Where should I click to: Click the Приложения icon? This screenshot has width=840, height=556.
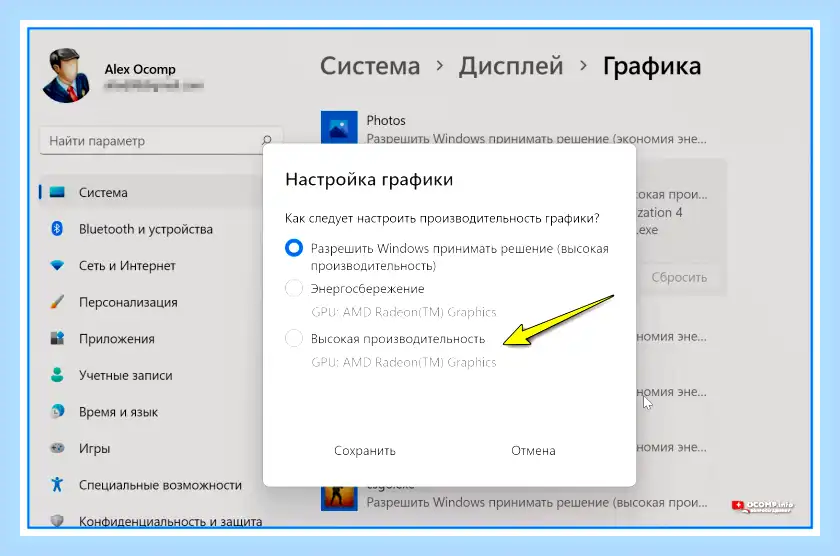tap(57, 339)
